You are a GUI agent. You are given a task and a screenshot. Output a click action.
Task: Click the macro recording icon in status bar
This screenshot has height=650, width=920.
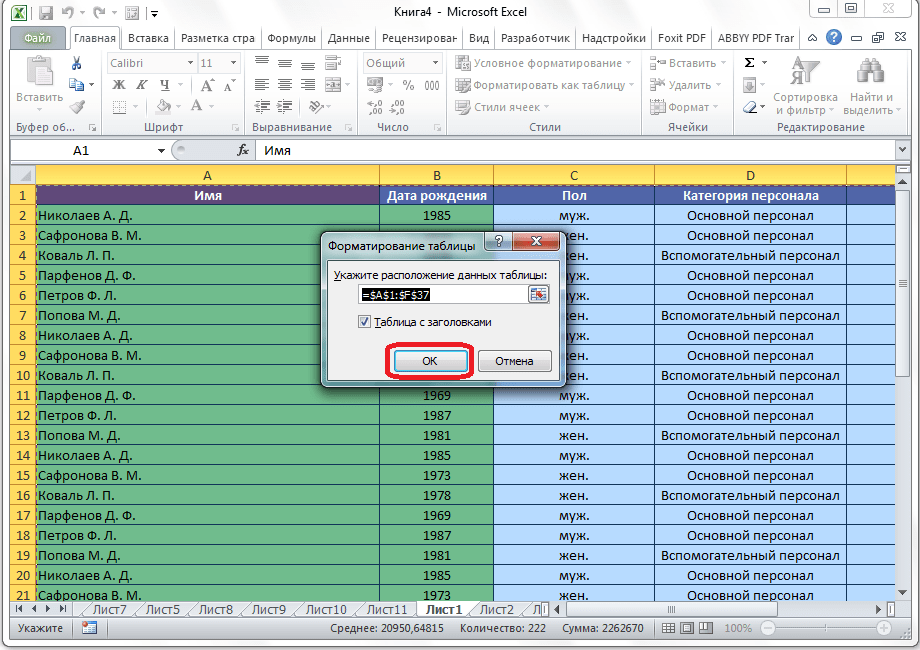(90, 628)
